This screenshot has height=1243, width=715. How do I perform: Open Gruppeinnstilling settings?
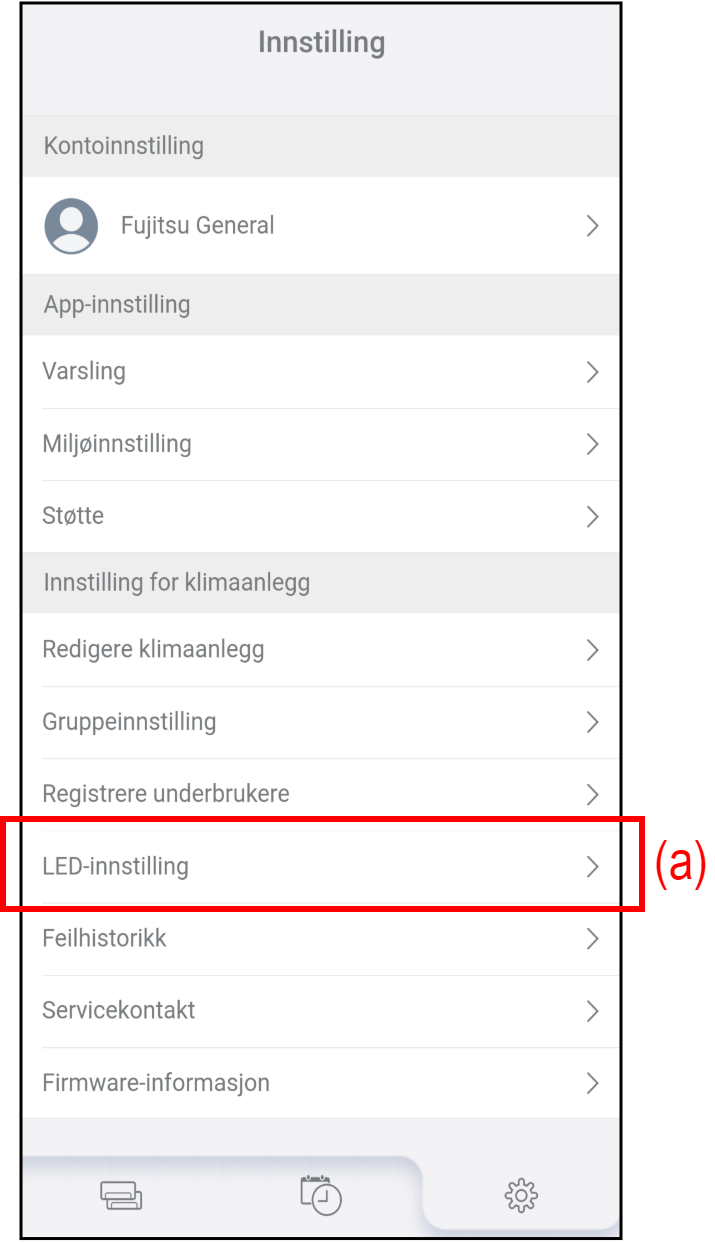point(129,722)
